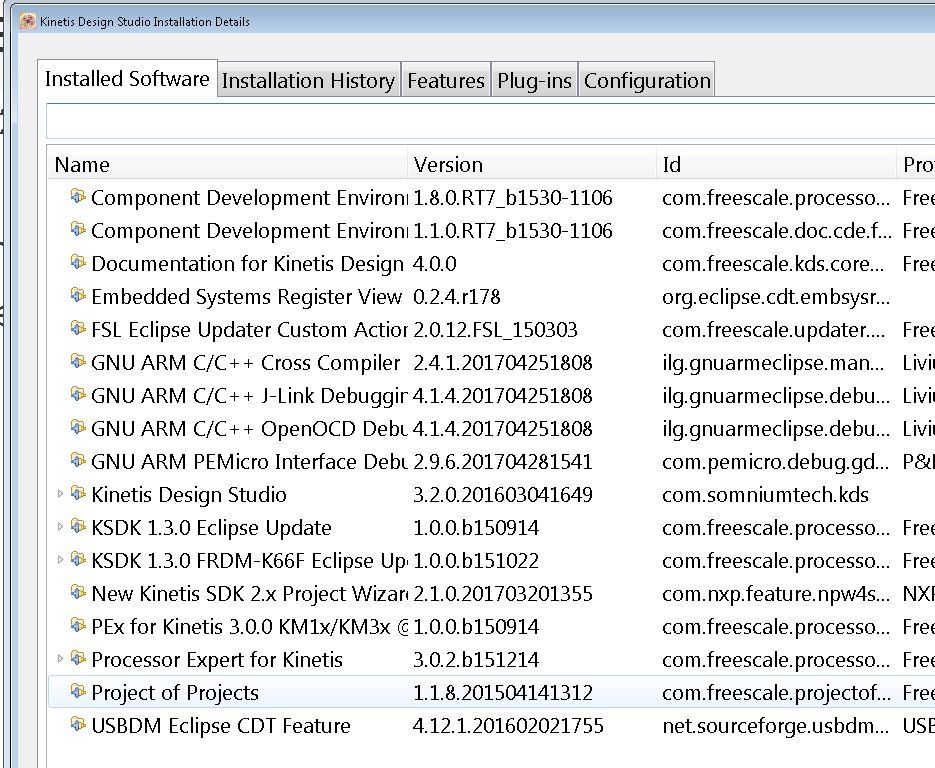
Task: Click icon beside GNU ARM OpenOCD Debugging
Action: point(78,427)
